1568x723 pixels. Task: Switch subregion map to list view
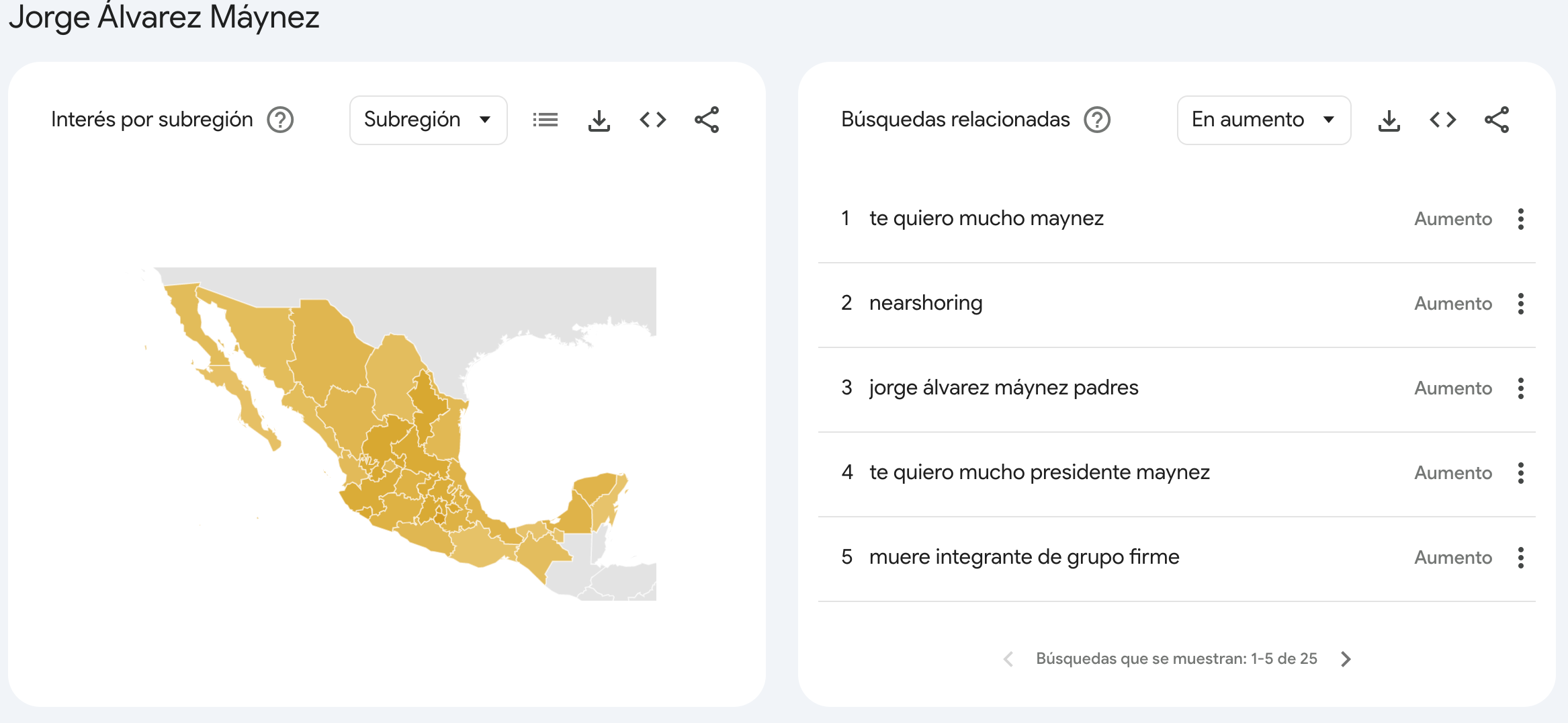click(545, 120)
